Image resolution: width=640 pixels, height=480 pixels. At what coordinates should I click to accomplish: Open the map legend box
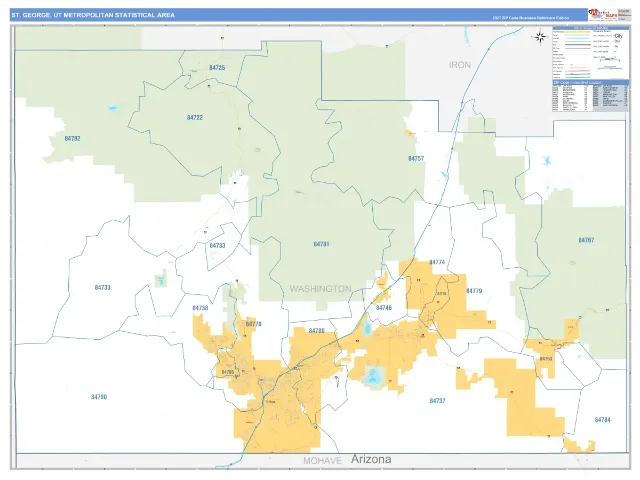point(591,53)
